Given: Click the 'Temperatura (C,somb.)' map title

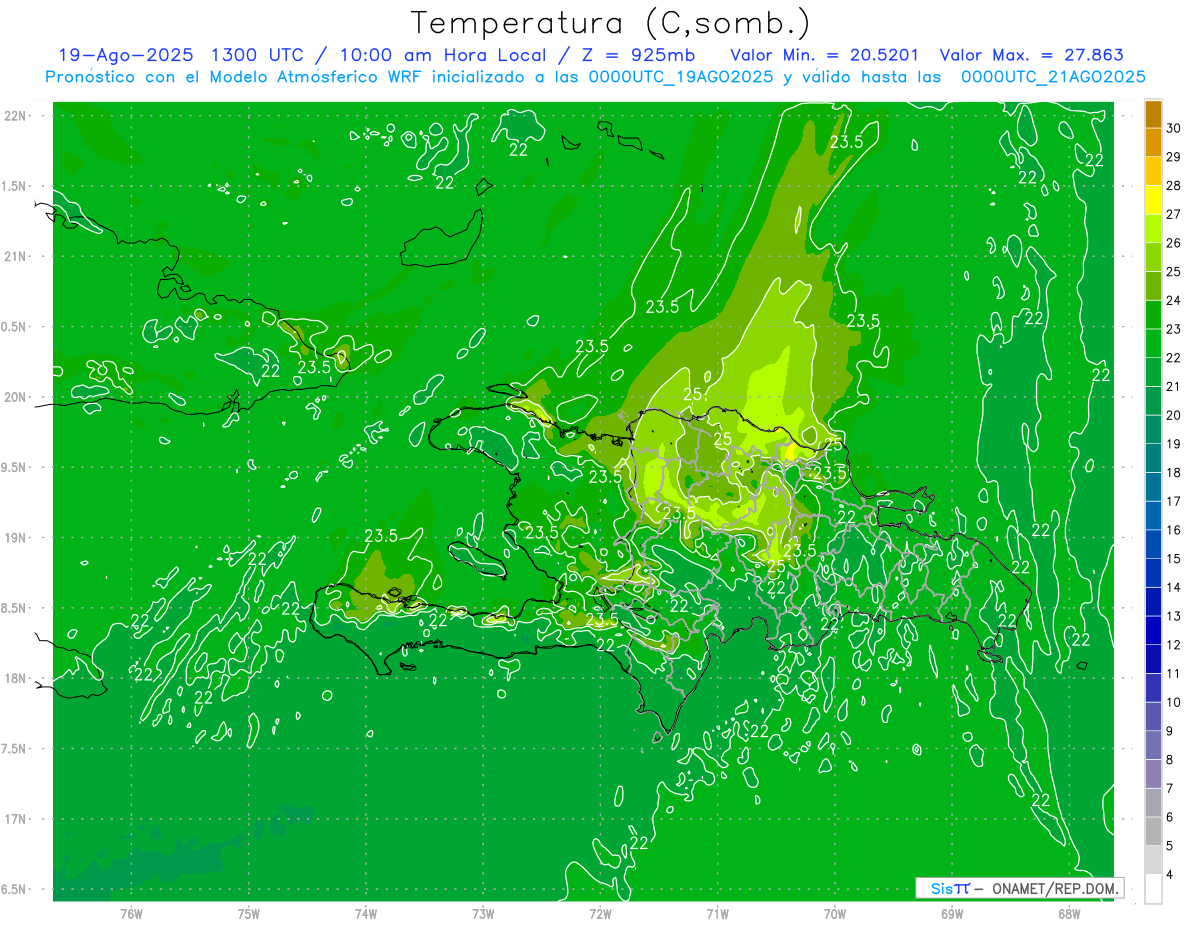Looking at the screenshot, I should click(x=610, y=23).
